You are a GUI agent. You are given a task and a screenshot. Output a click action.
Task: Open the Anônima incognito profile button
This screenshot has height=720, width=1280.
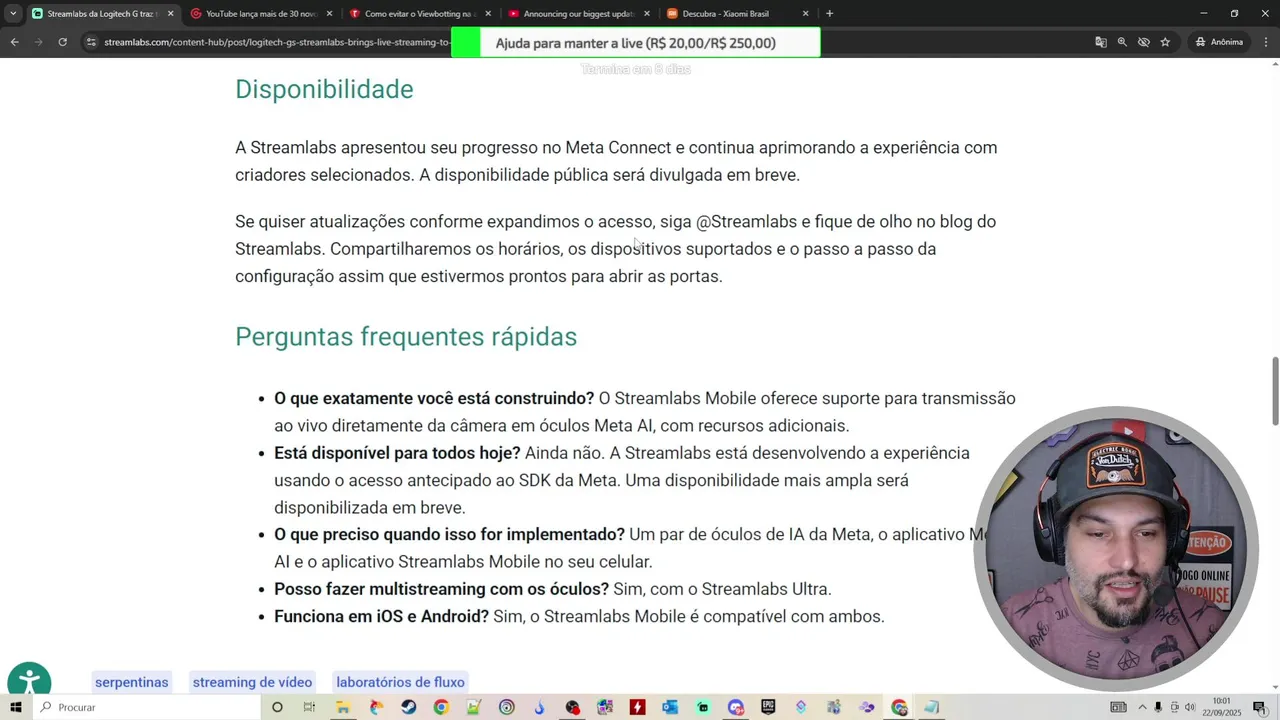point(1219,42)
